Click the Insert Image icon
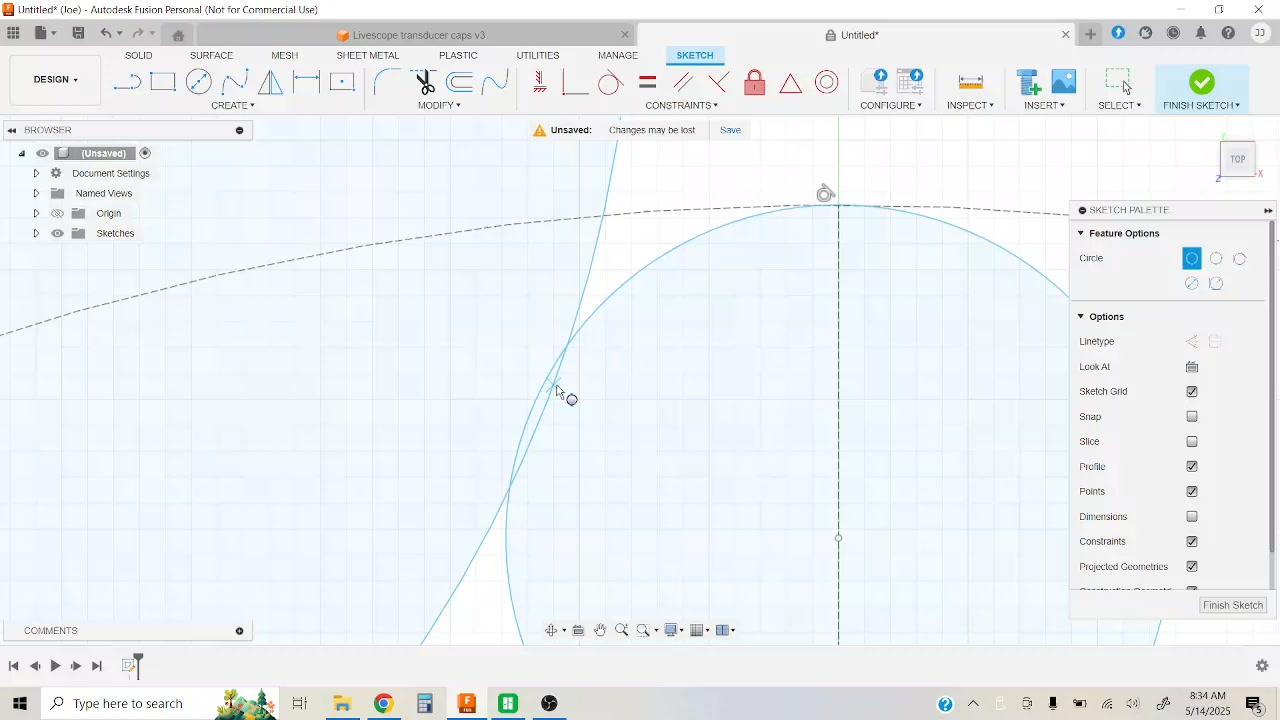This screenshot has height=720, width=1280. pos(1064,82)
